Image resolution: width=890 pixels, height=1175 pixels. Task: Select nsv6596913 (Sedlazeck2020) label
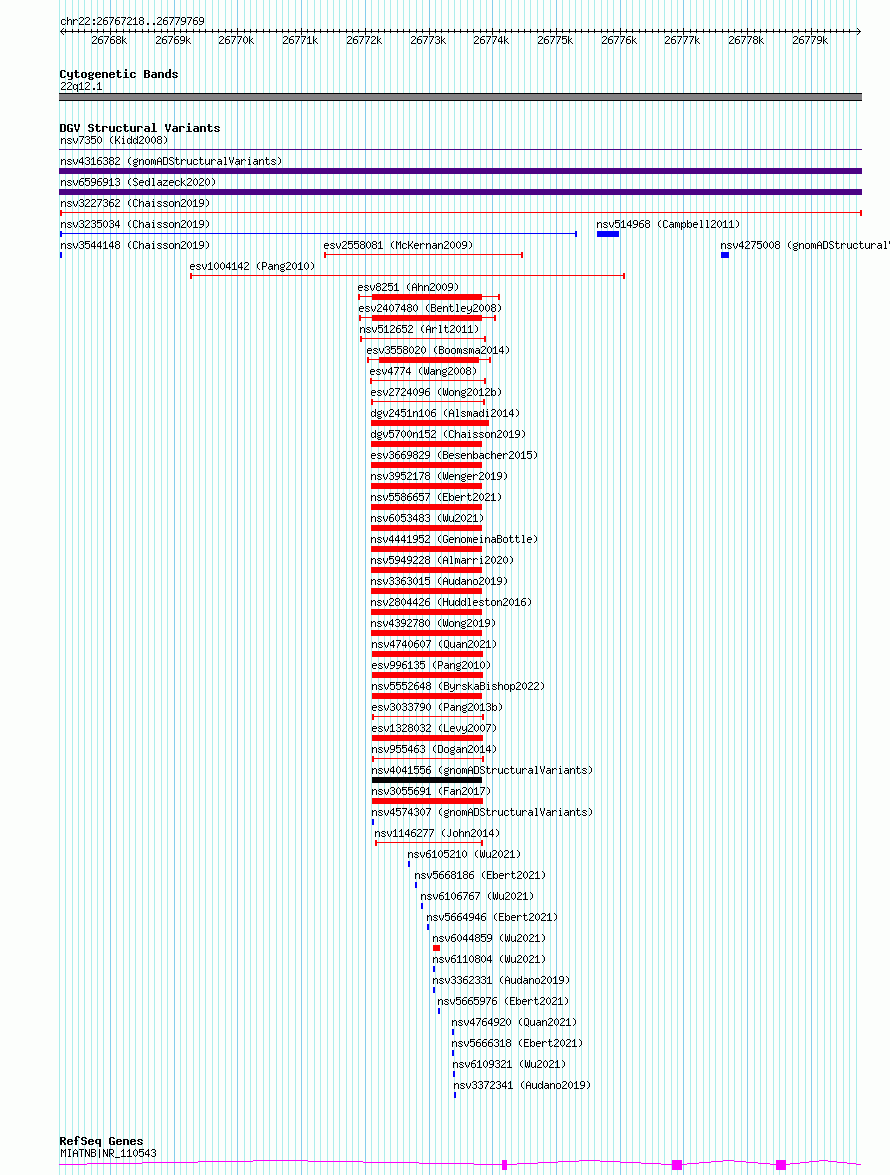[x=138, y=182]
